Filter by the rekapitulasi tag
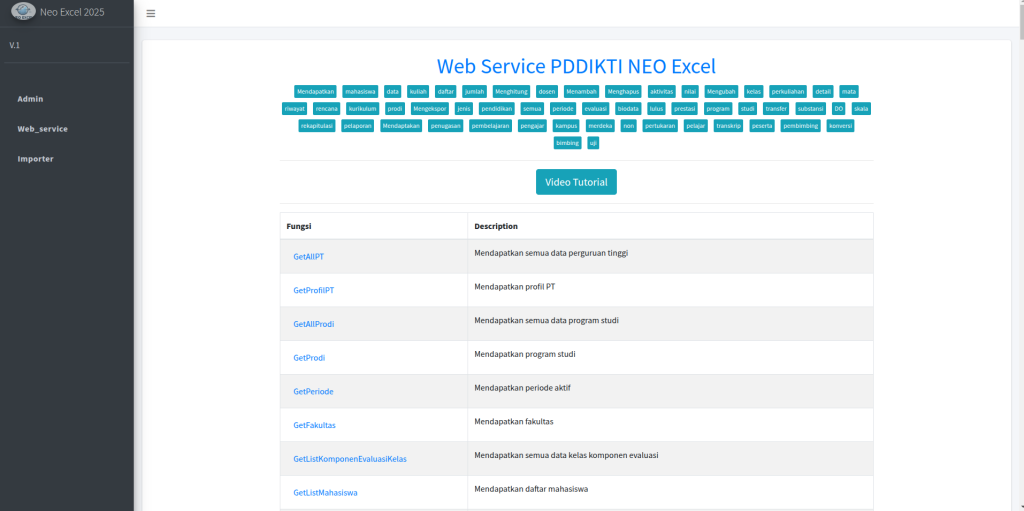Screen dimensions: 1024x511 pos(317,125)
